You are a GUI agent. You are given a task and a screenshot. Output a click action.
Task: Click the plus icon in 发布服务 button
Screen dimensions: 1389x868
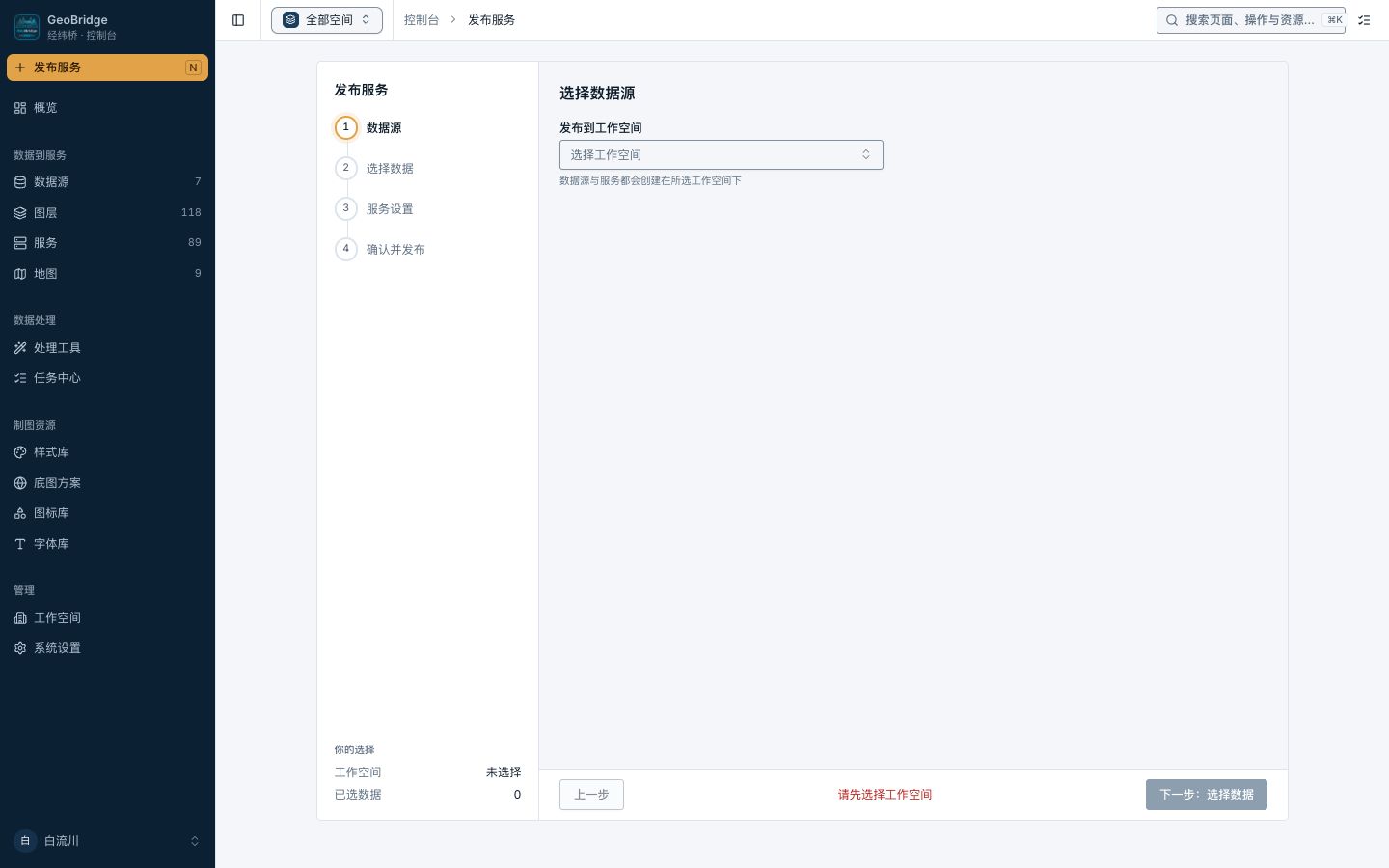[x=20, y=68]
